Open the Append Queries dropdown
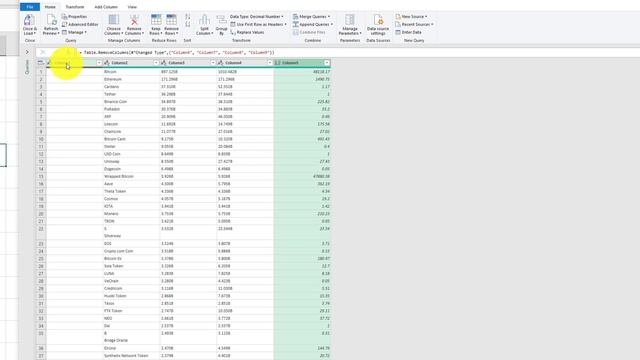 pos(313,24)
